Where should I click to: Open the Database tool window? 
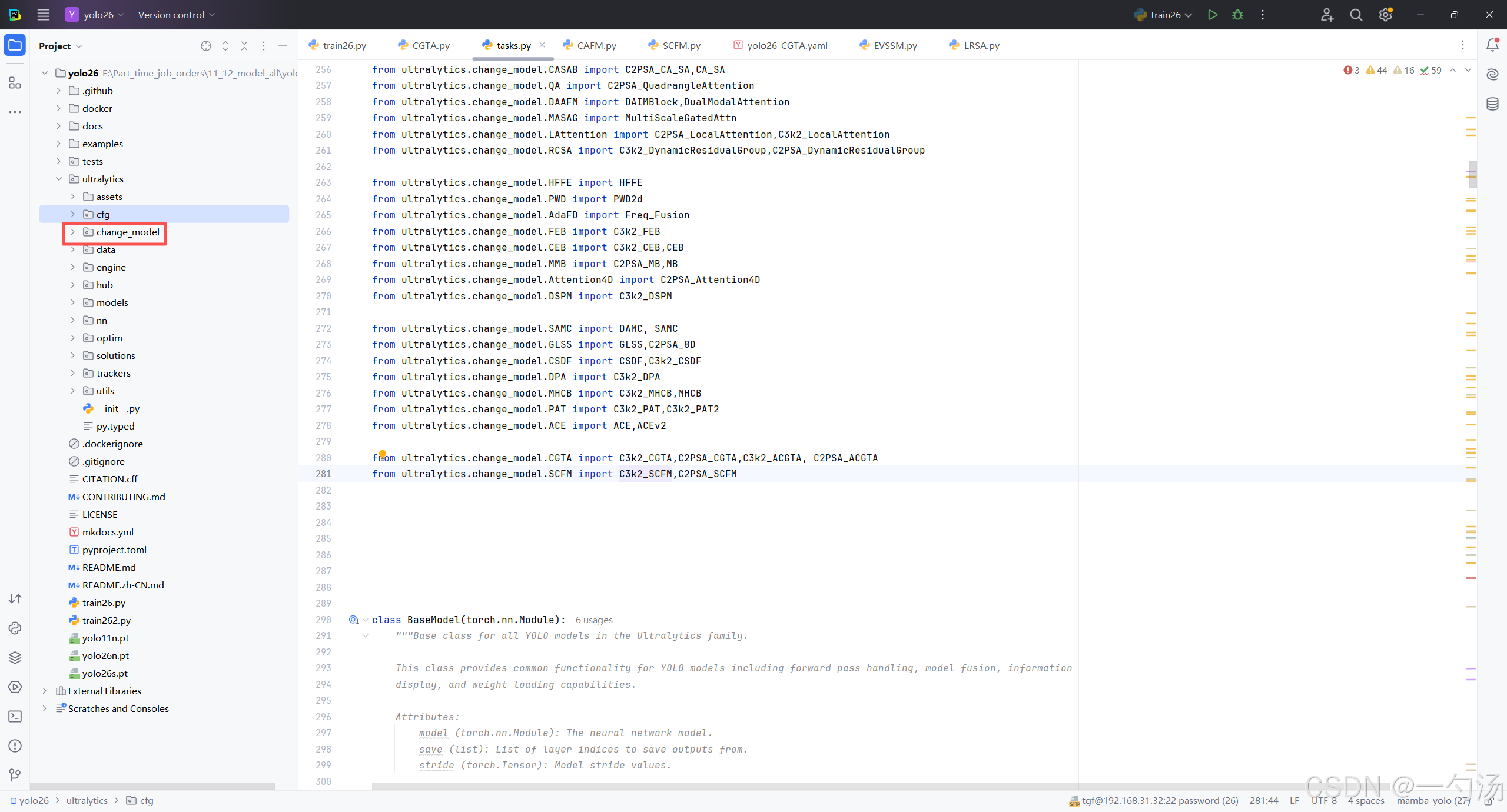pyautogui.click(x=1492, y=104)
